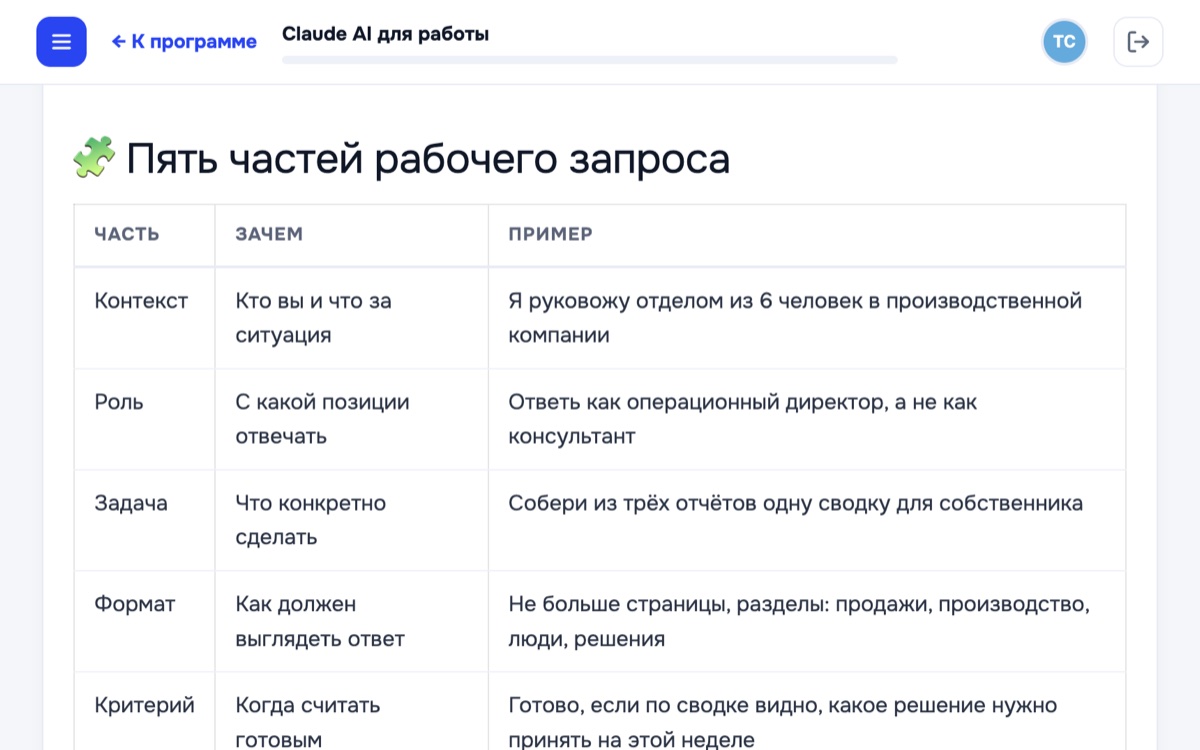
Task: Click the «Ответь как операционный директор» example
Action: [x=807, y=419]
